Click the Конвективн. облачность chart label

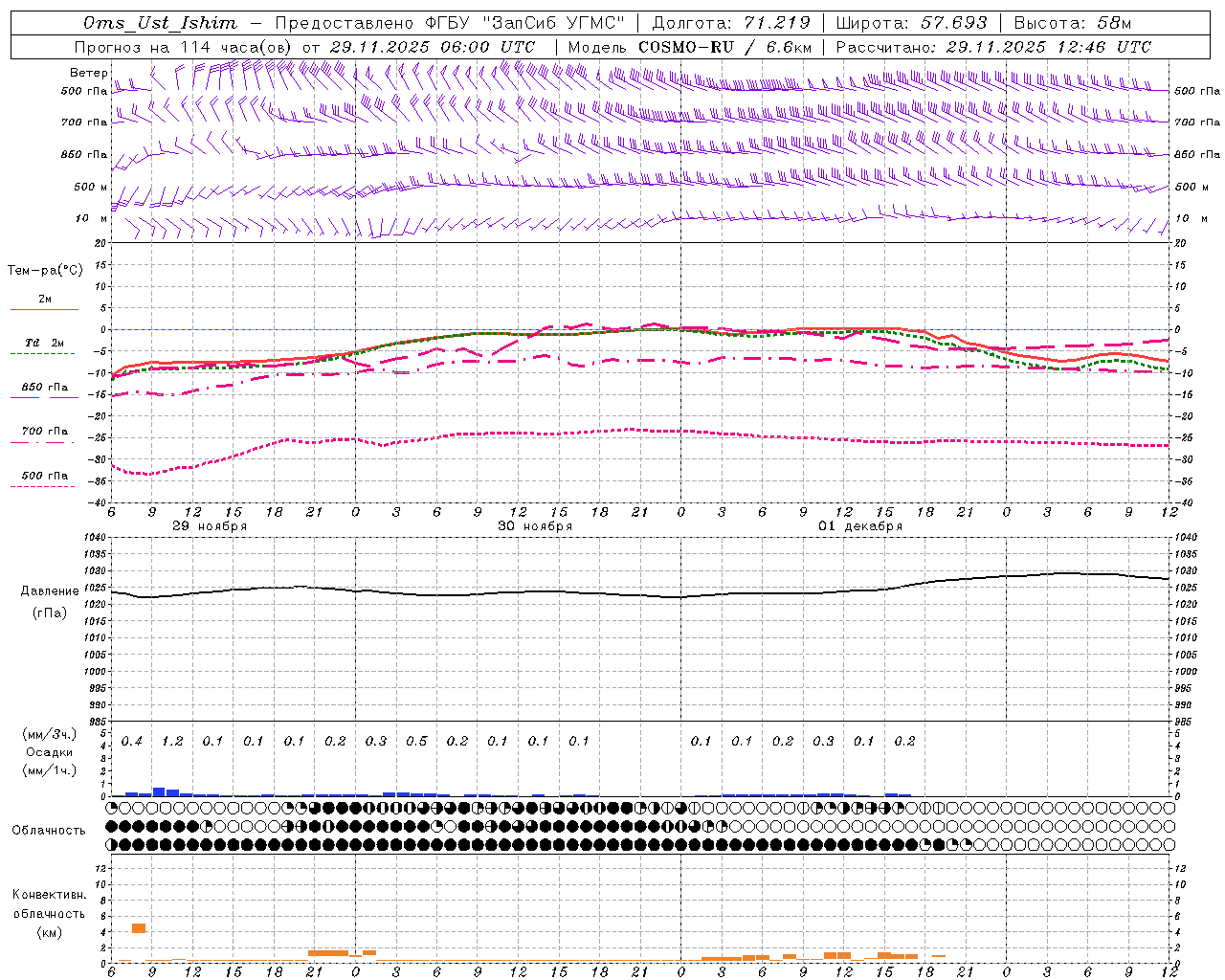[50, 903]
